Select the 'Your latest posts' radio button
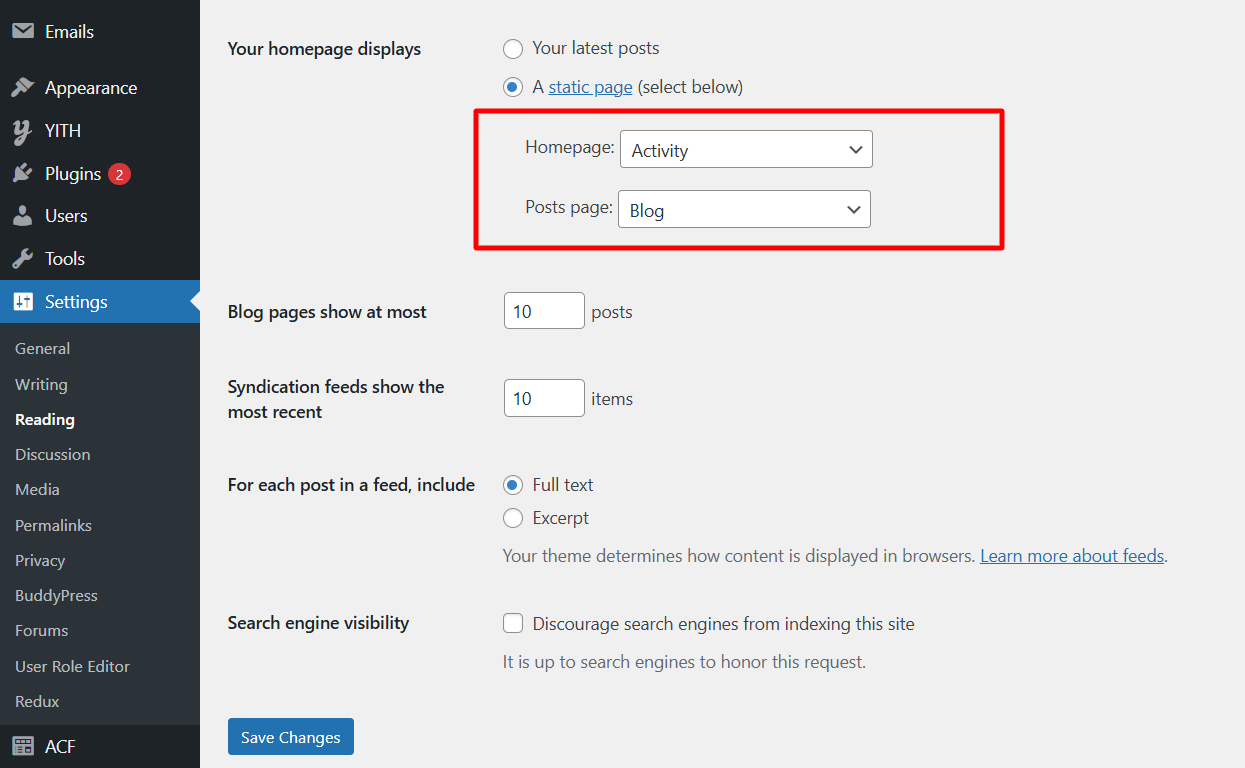Image resolution: width=1245 pixels, height=768 pixels. click(x=513, y=48)
